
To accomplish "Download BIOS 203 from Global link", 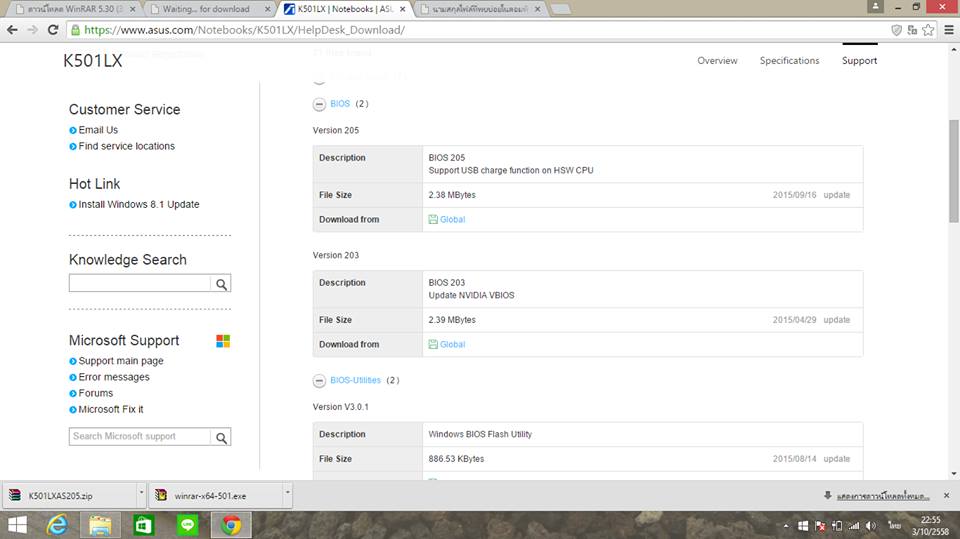I will click(452, 344).
